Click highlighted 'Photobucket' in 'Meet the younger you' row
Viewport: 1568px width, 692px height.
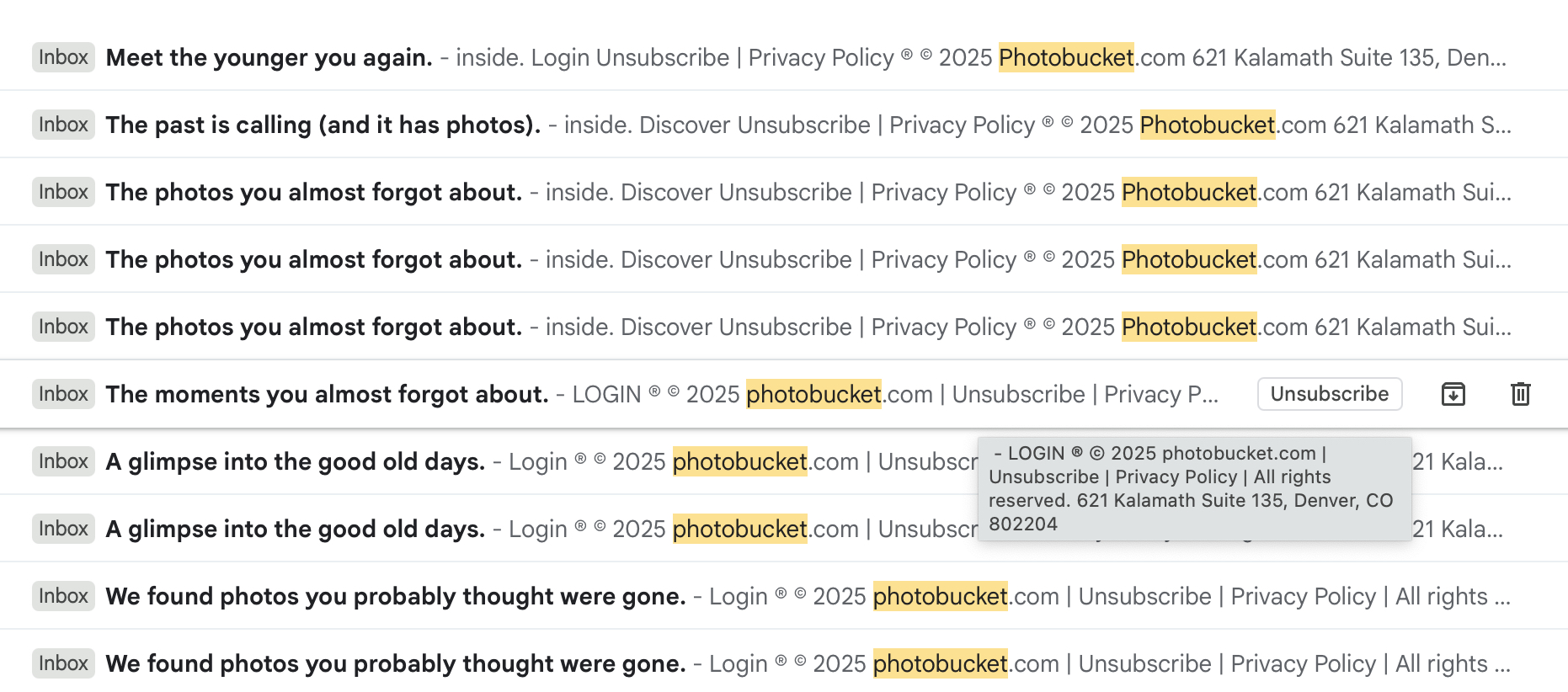pos(1066,57)
